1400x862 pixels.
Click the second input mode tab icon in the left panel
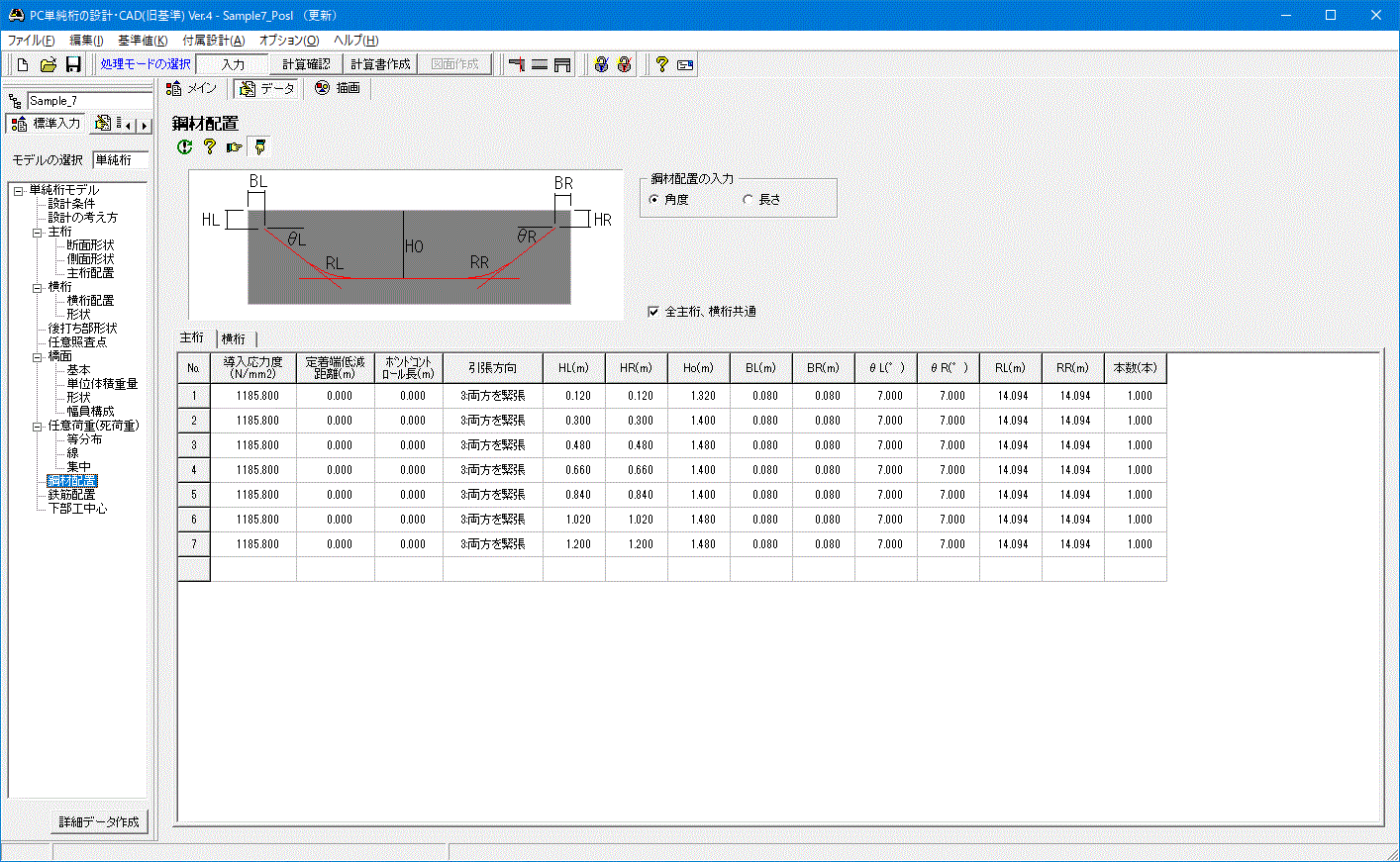coord(103,124)
